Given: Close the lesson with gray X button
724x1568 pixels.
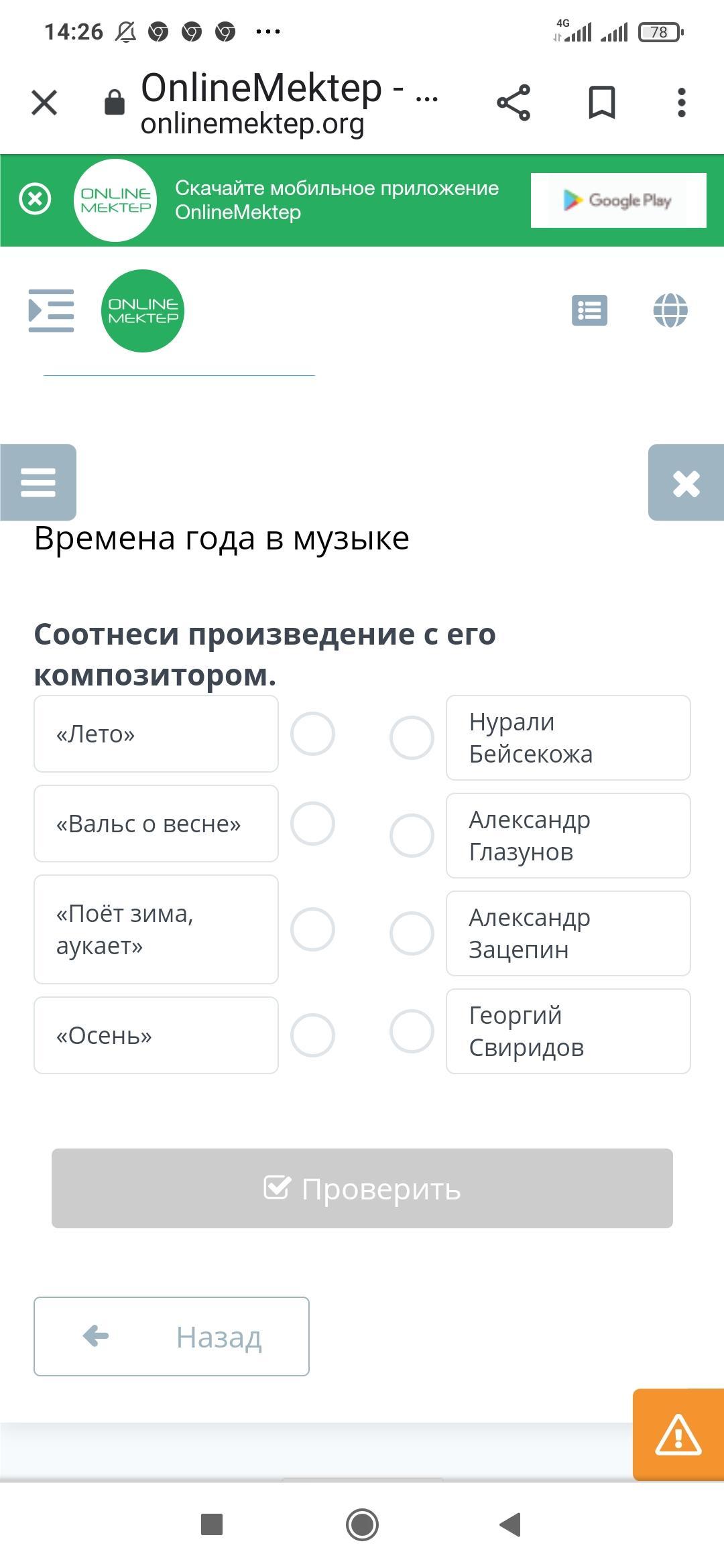Looking at the screenshot, I should (686, 482).
